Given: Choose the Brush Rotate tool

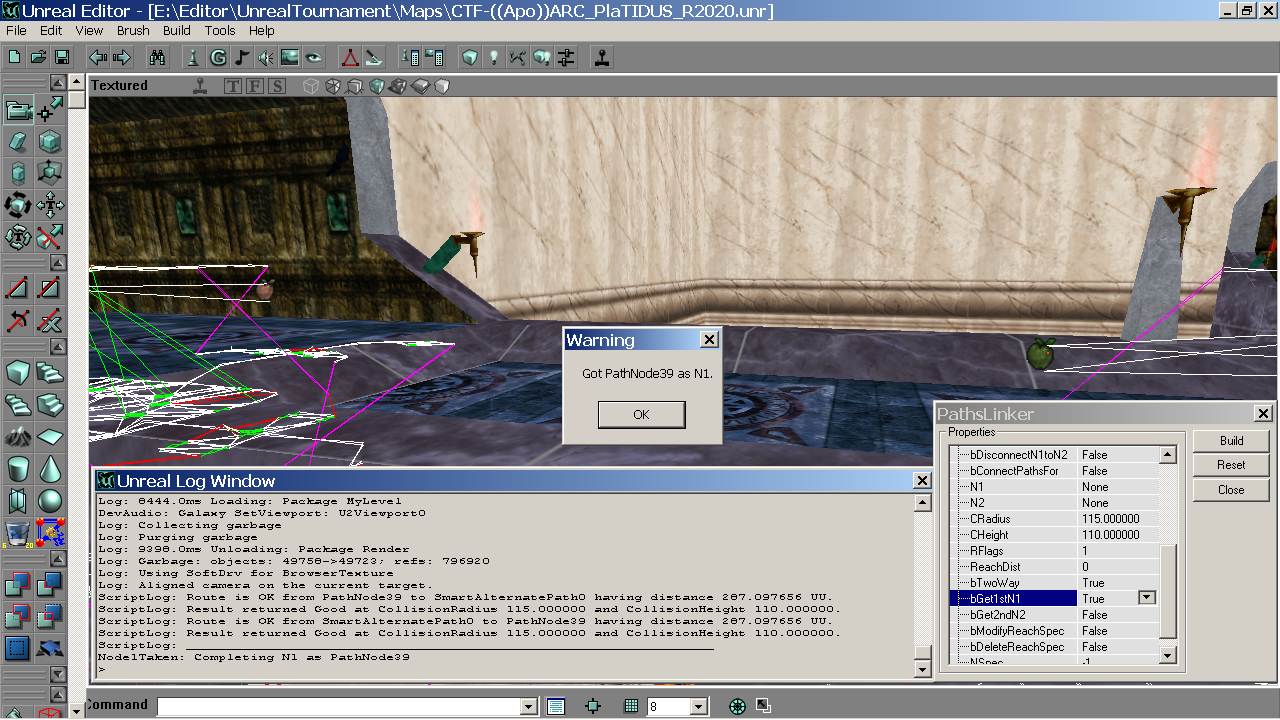Looking at the screenshot, I should point(18,206).
